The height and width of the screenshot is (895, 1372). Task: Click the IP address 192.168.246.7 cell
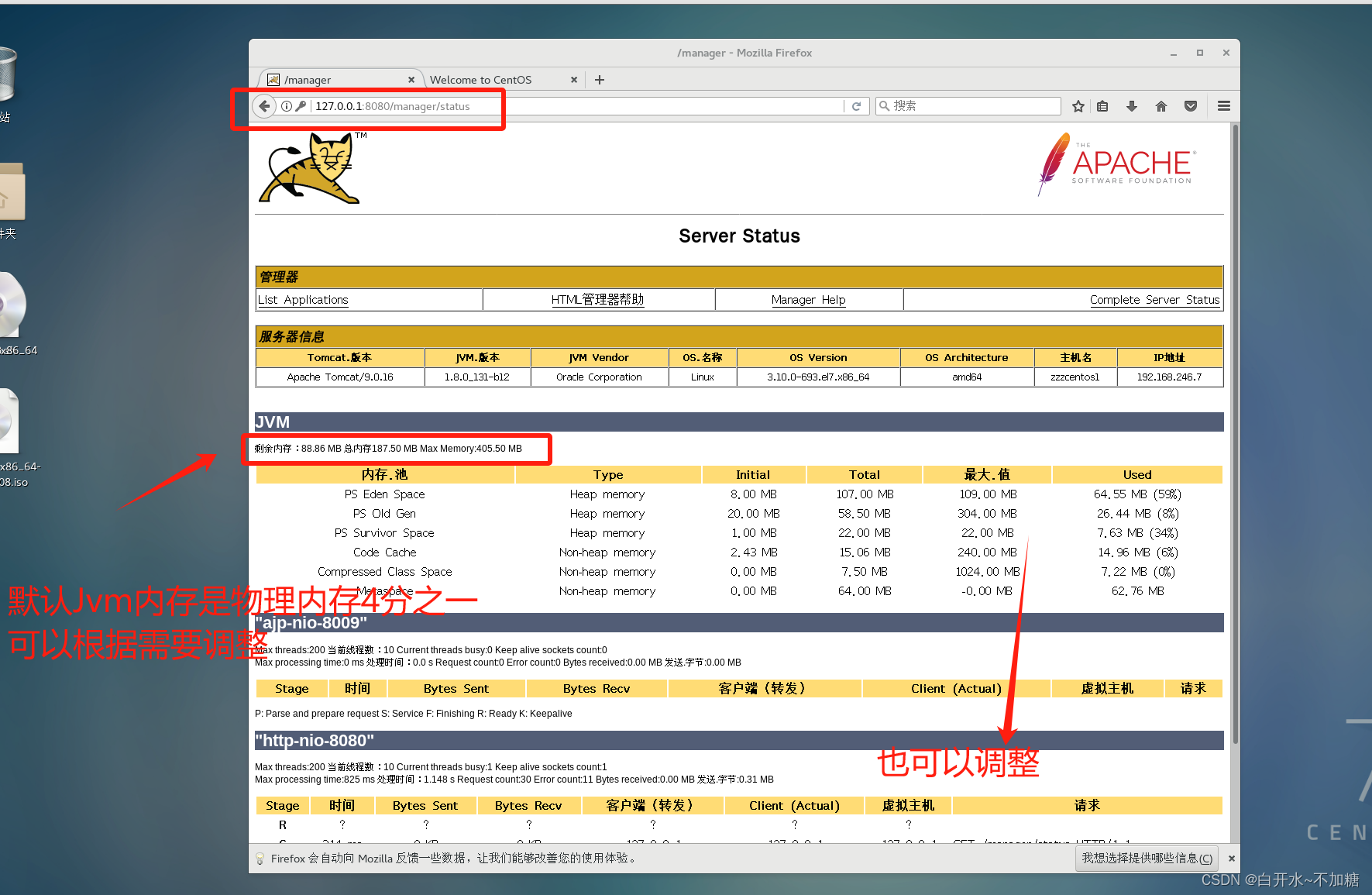point(1170,377)
